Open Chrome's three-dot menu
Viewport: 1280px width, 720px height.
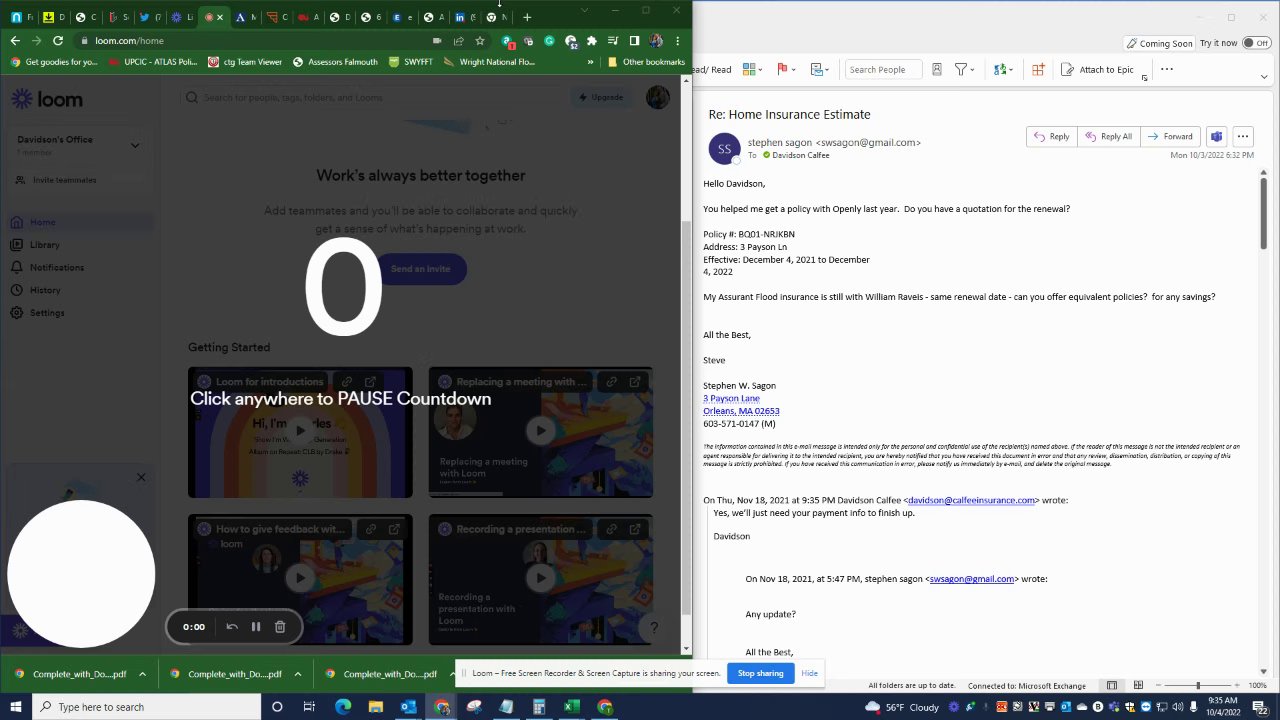coord(678,41)
